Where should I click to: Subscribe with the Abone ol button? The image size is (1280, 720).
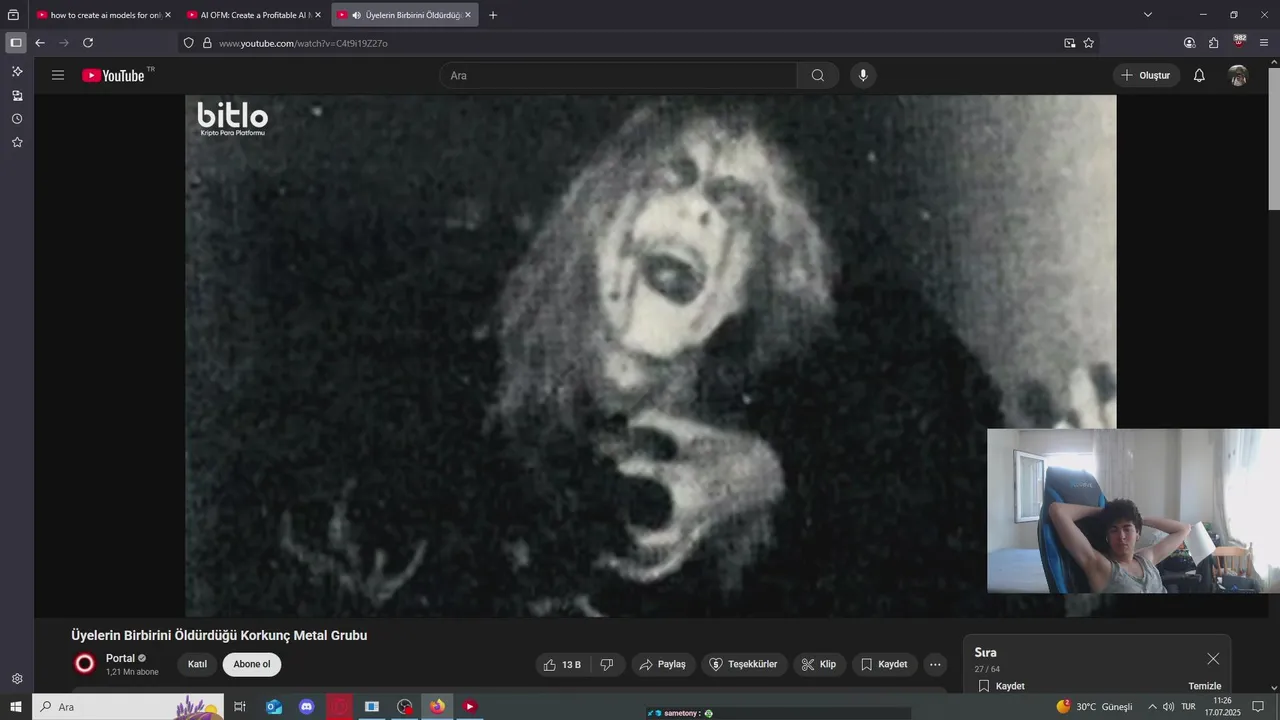pos(252,664)
